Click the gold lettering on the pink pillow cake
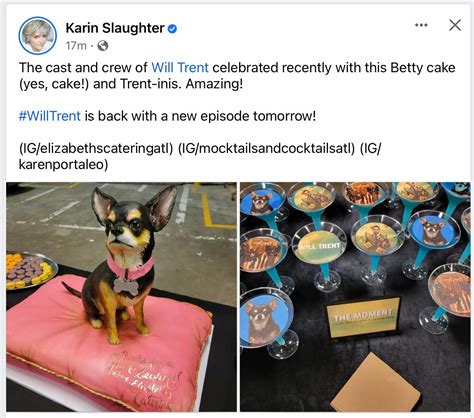 (x=142, y=380)
